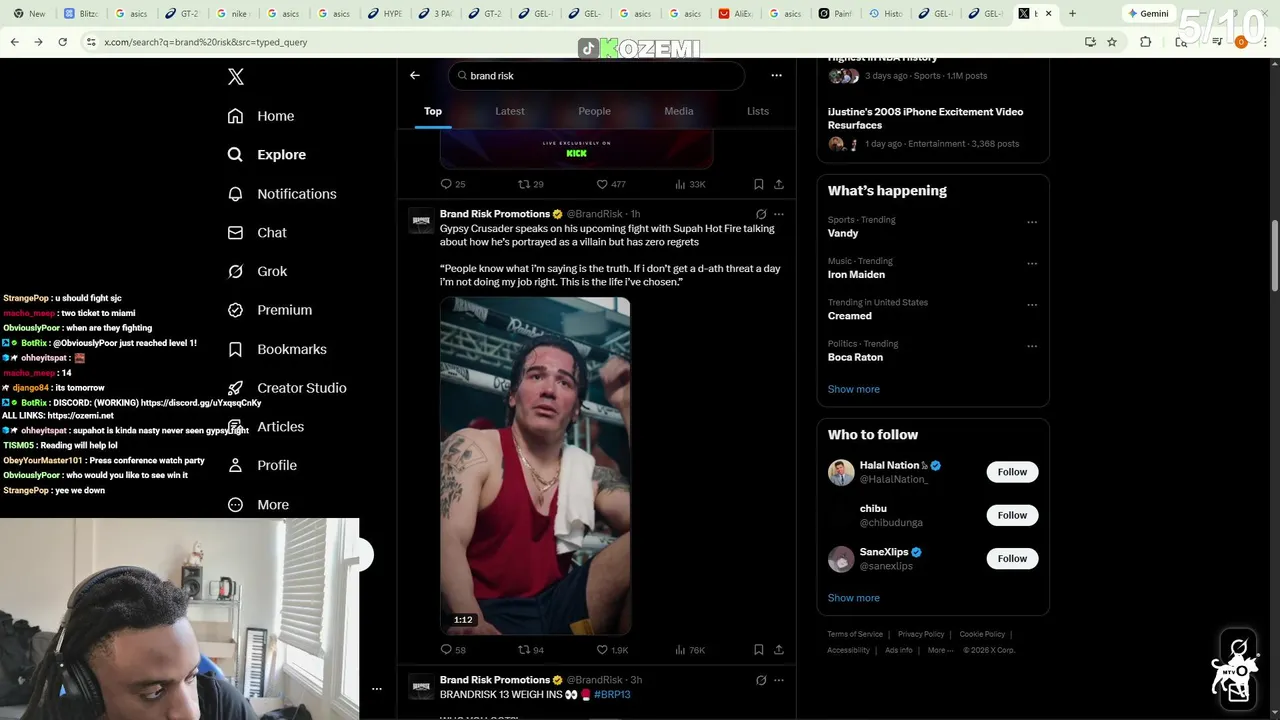Click the X logo in sidebar
Image resolution: width=1280 pixels, height=720 pixels.
click(x=236, y=77)
